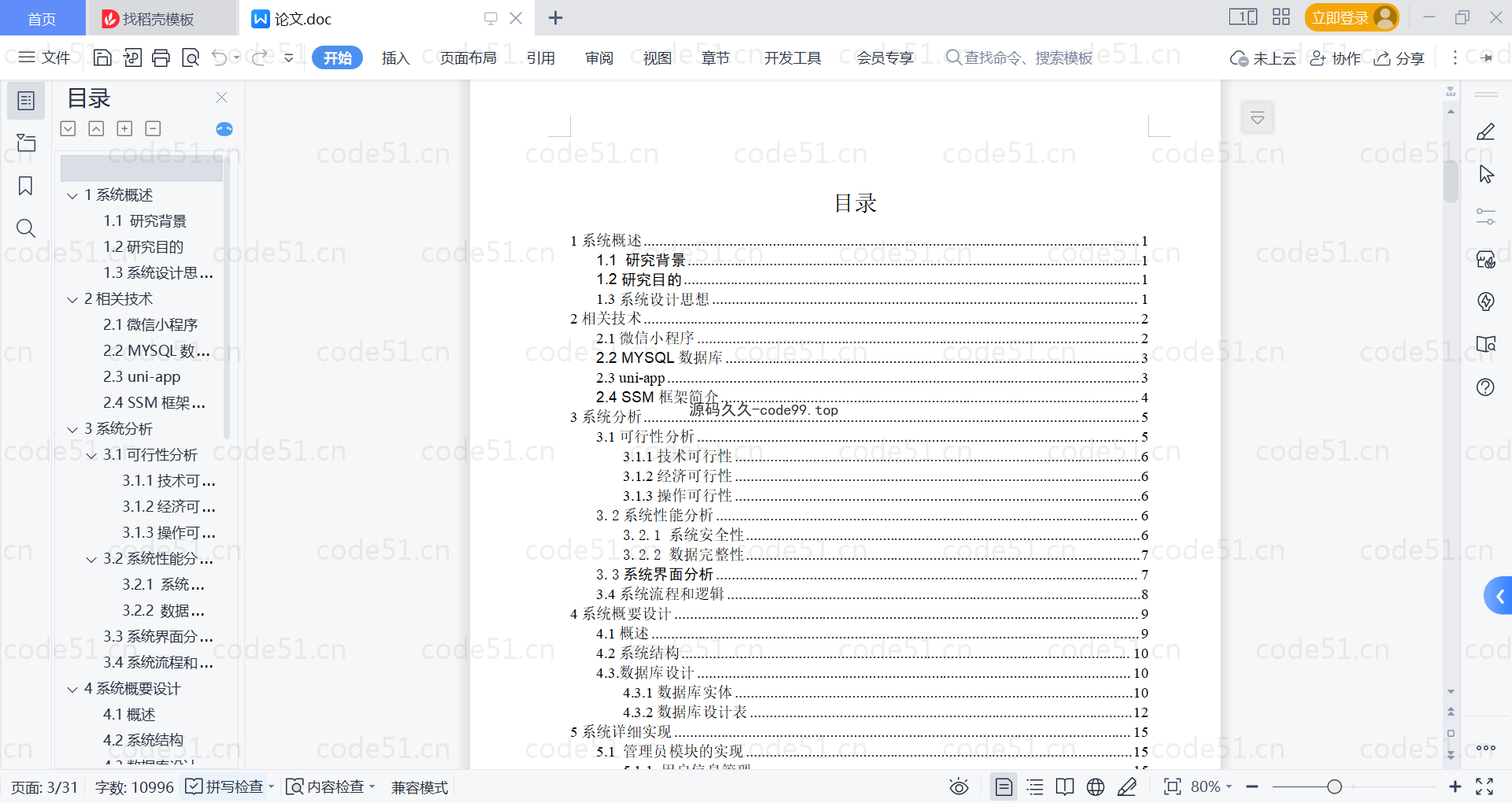Image resolution: width=1512 pixels, height=803 pixels.
Task: Click the fit page zoom icon
Action: click(1173, 786)
